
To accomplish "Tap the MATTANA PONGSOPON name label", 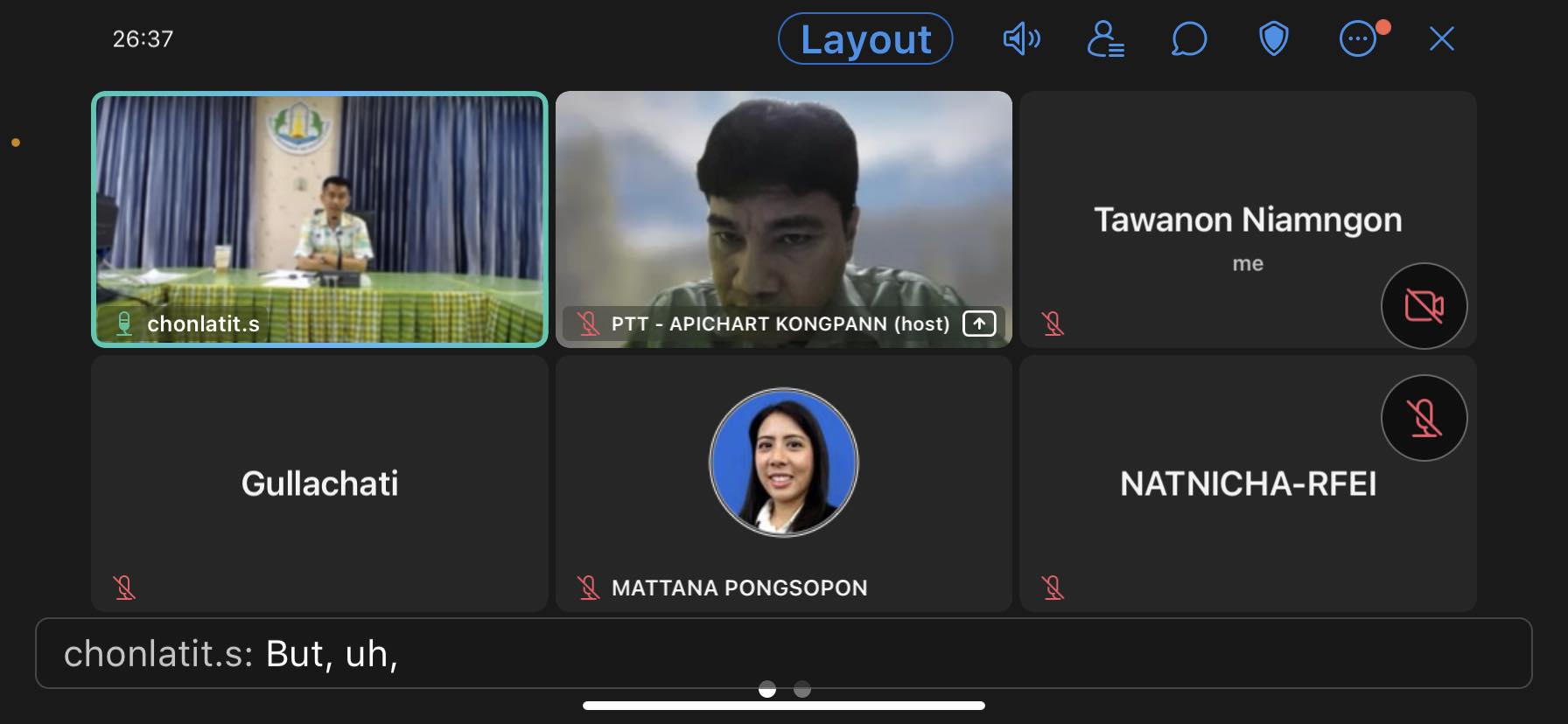I will click(x=739, y=588).
